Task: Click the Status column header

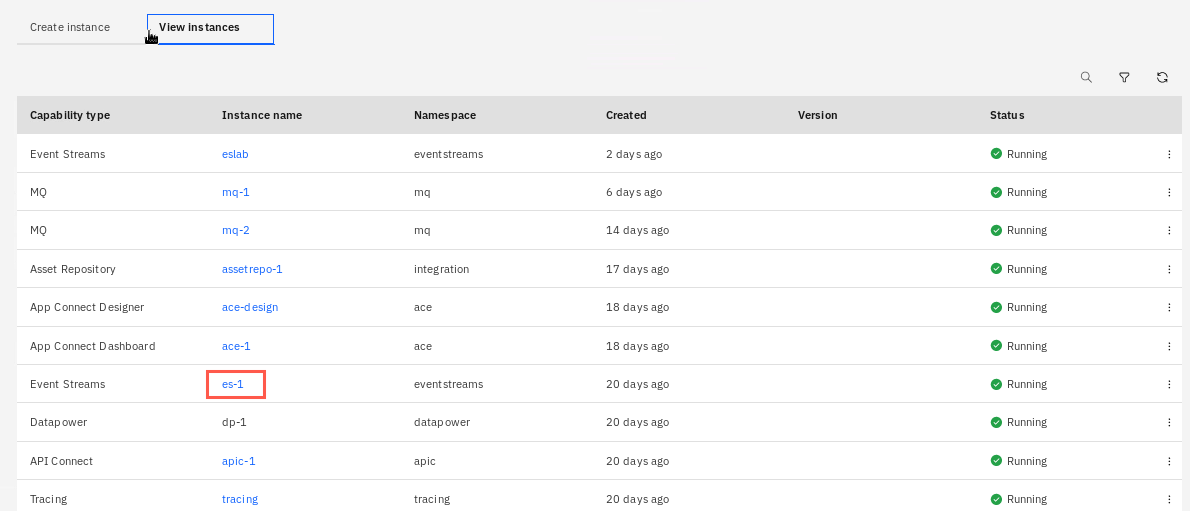Action: (x=1007, y=115)
